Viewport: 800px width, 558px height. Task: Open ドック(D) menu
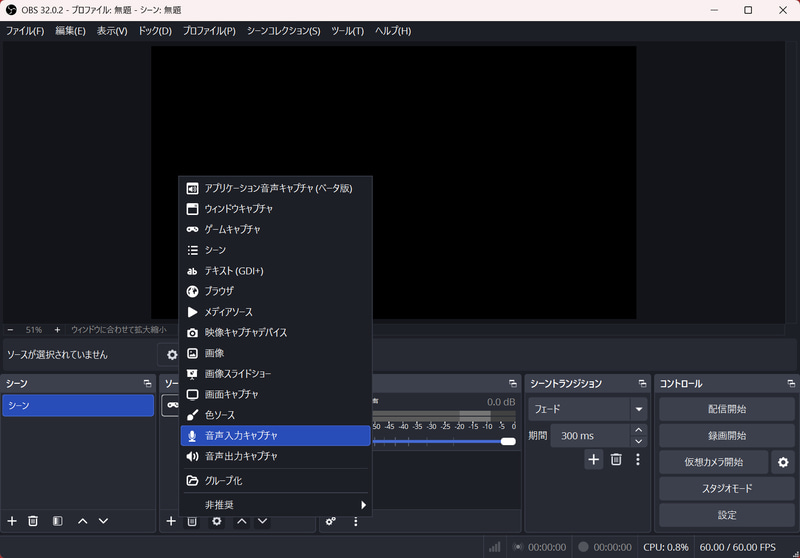pyautogui.click(x=155, y=31)
